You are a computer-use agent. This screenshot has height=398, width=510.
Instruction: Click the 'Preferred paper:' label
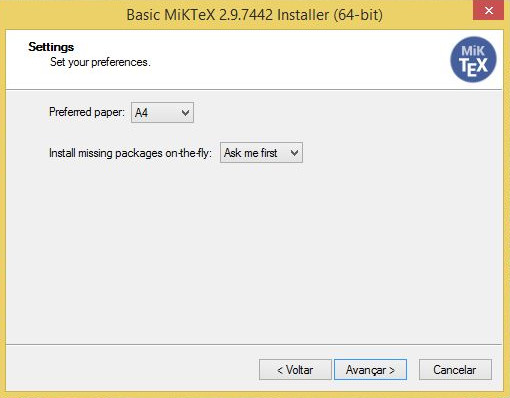pos(86,112)
